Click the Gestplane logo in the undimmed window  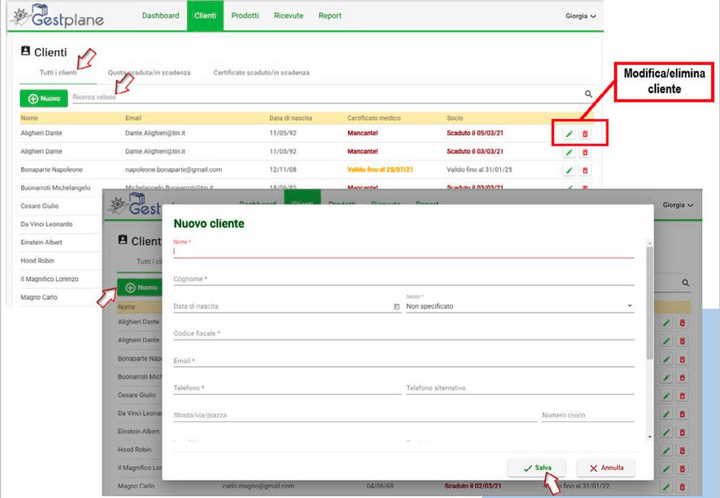pyautogui.click(x=58, y=16)
